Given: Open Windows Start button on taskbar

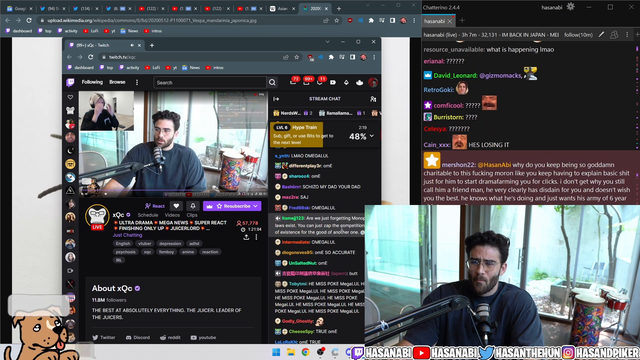Looking at the screenshot, I should [276, 352].
